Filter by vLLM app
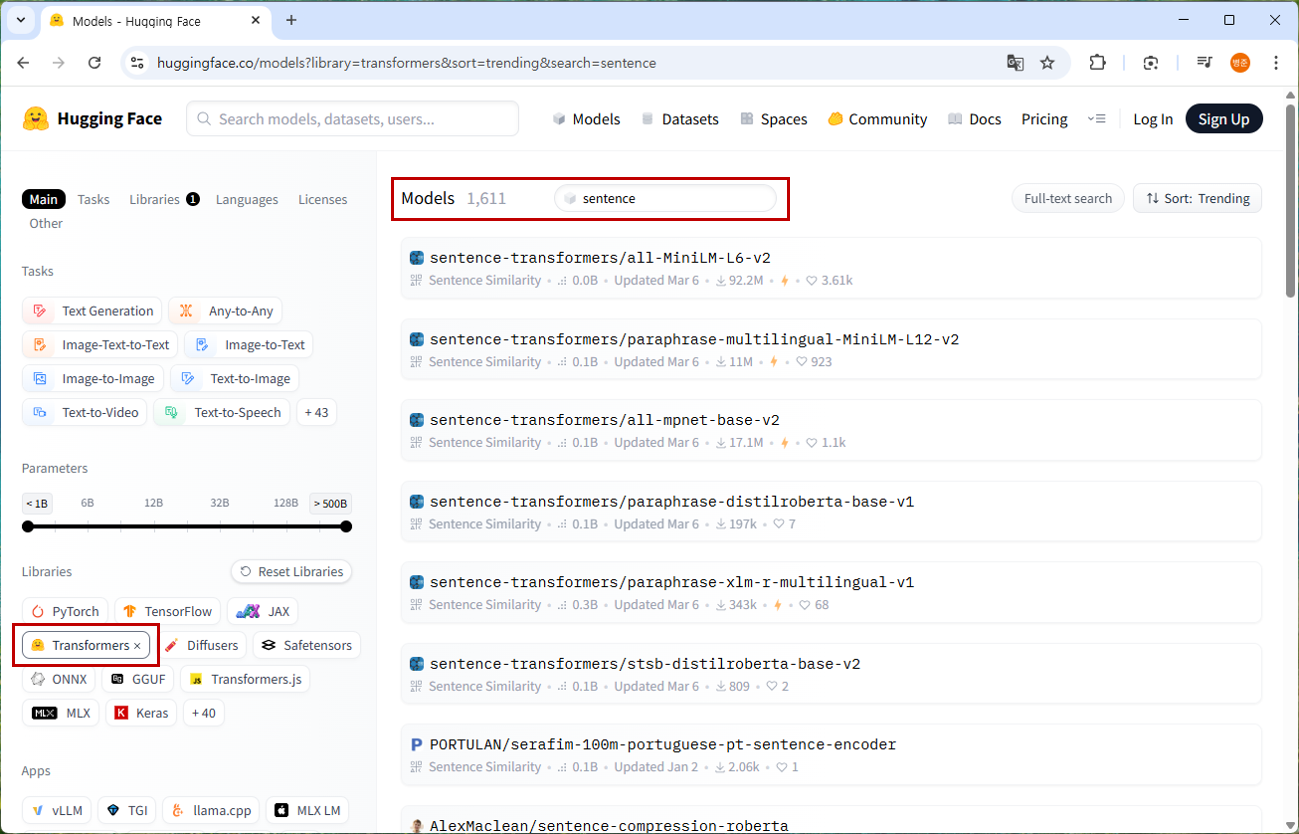 click(x=57, y=810)
